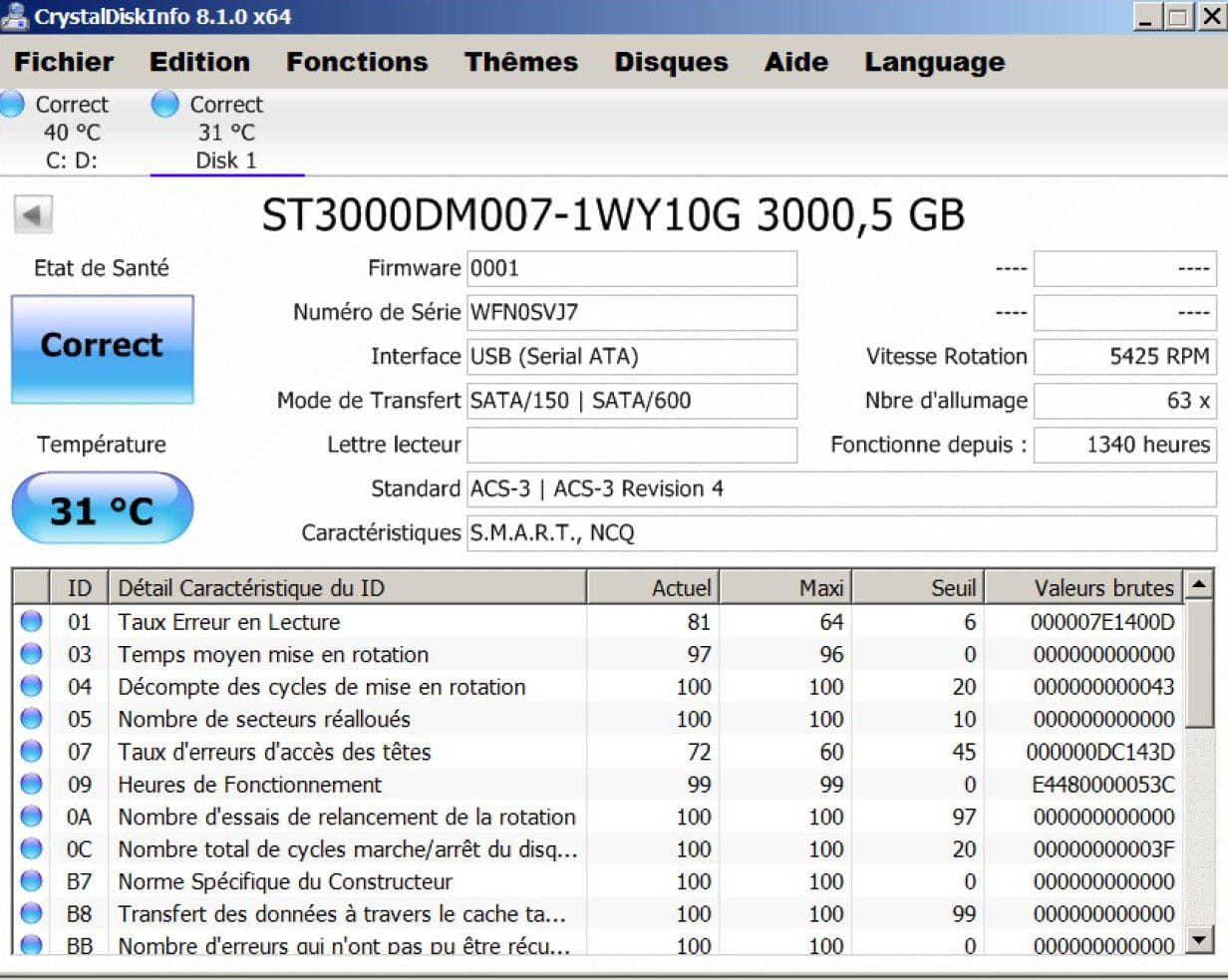
Task: Open the Aide menu
Action: pyautogui.click(x=796, y=62)
